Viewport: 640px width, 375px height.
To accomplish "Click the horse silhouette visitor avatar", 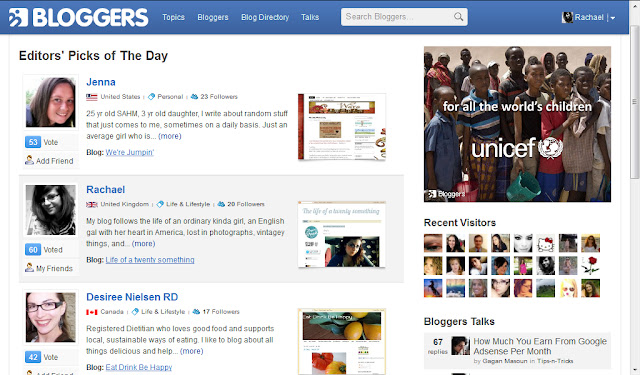I will pyautogui.click(x=433, y=288).
